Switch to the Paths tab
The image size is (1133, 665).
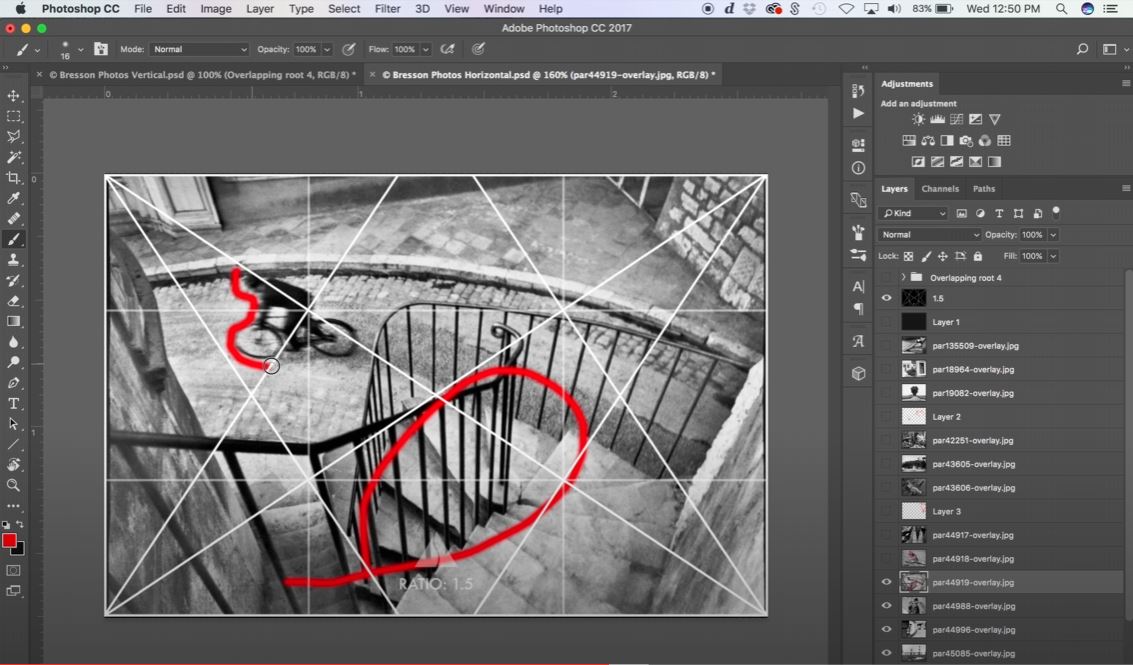[983, 189]
